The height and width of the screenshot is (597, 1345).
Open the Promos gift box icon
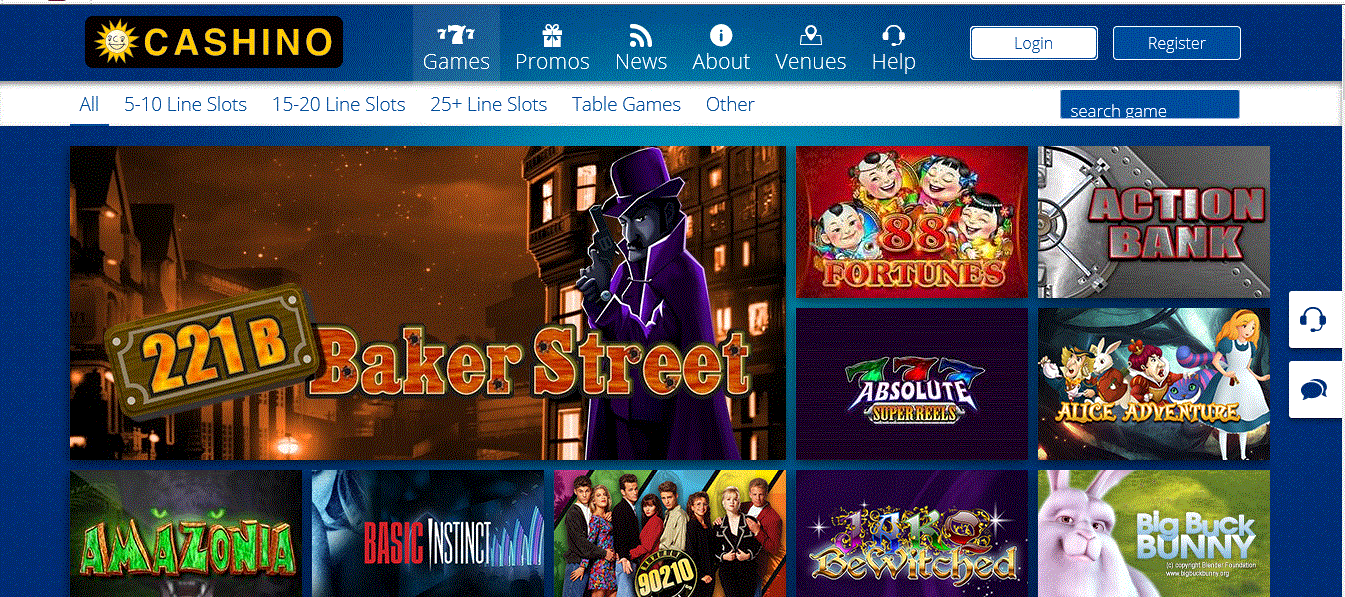(x=552, y=36)
